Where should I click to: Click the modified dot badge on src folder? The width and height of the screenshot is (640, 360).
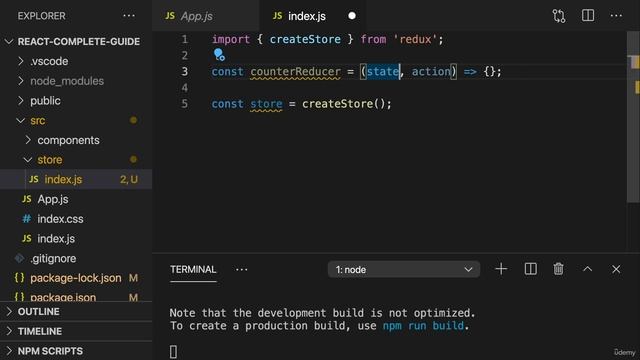click(133, 120)
